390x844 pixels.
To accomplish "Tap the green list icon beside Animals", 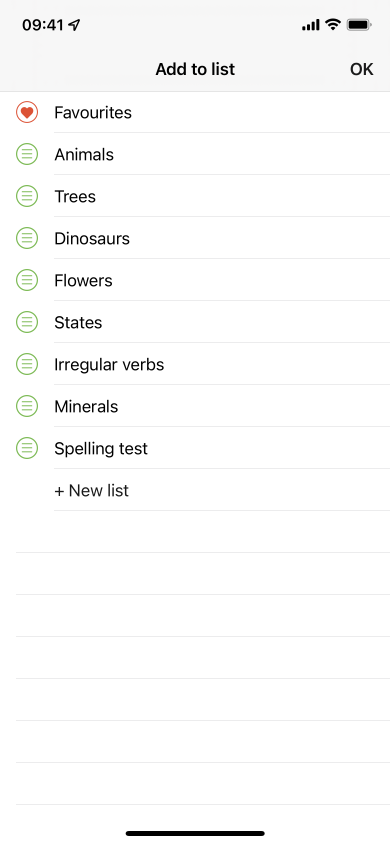I will (x=27, y=154).
